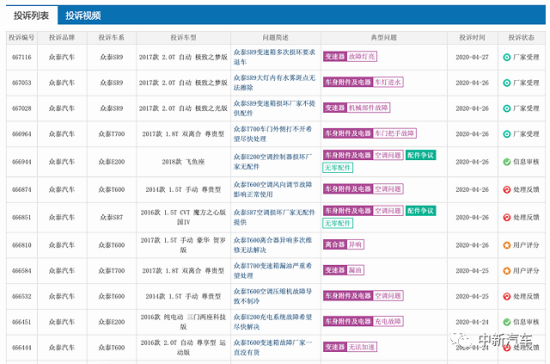Click the orange 用户评分 icon for complaint 466584
Image resolution: width=550 pixels, height=364 pixels.
click(x=507, y=271)
